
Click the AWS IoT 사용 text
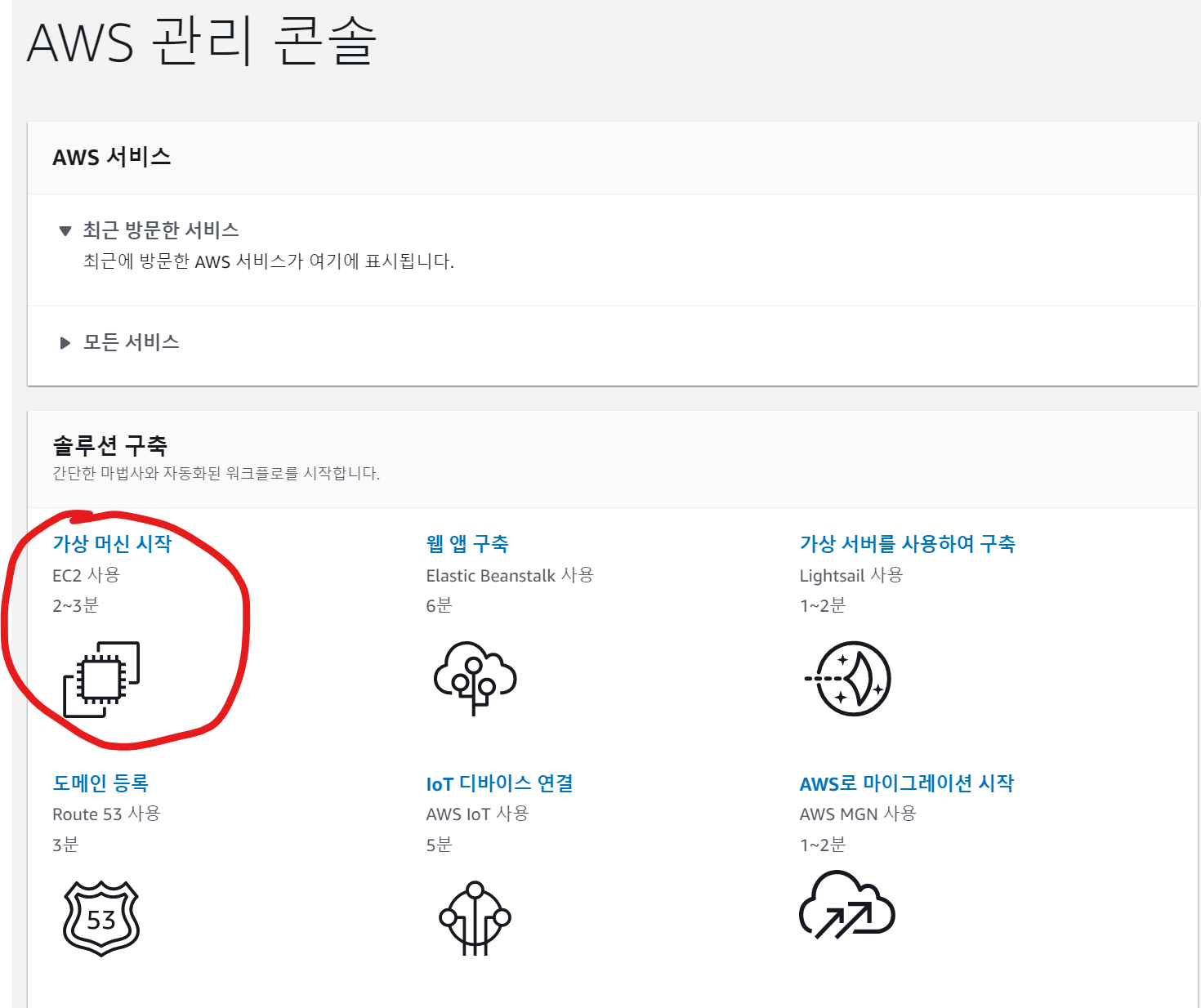tap(478, 814)
